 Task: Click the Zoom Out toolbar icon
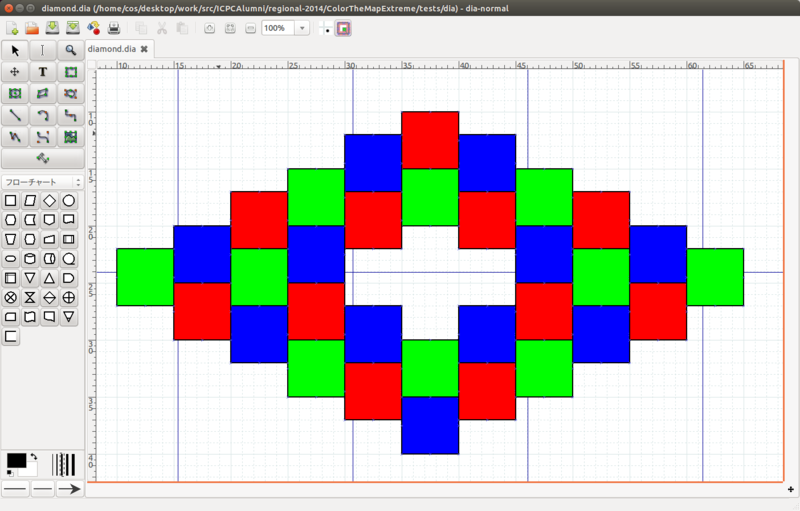click(251, 28)
